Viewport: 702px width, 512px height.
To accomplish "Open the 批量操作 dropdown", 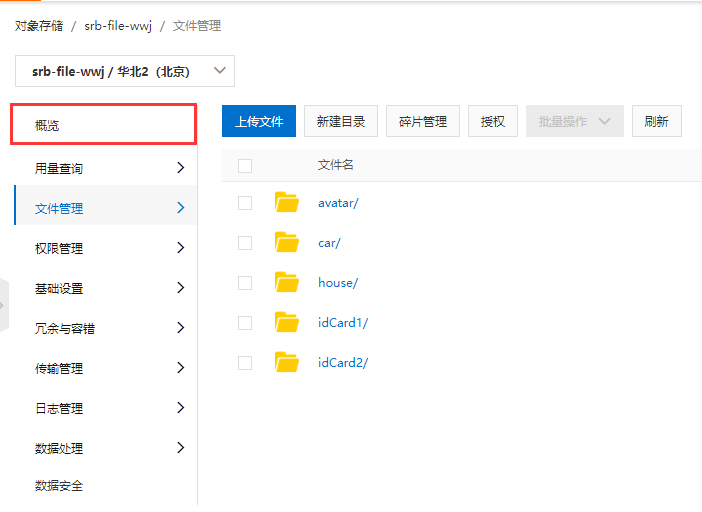I will 574,121.
